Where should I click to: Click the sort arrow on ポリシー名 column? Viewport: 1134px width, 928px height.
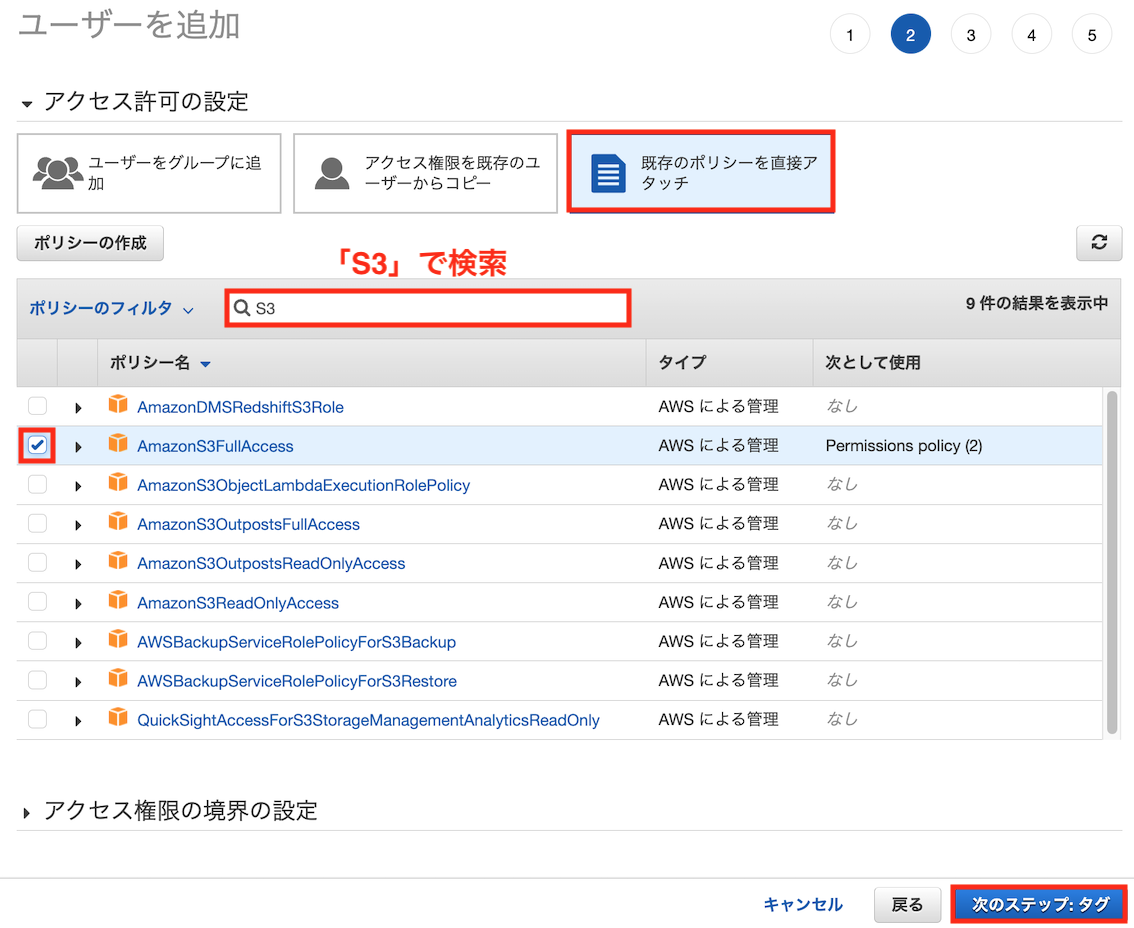pyautogui.click(x=205, y=365)
